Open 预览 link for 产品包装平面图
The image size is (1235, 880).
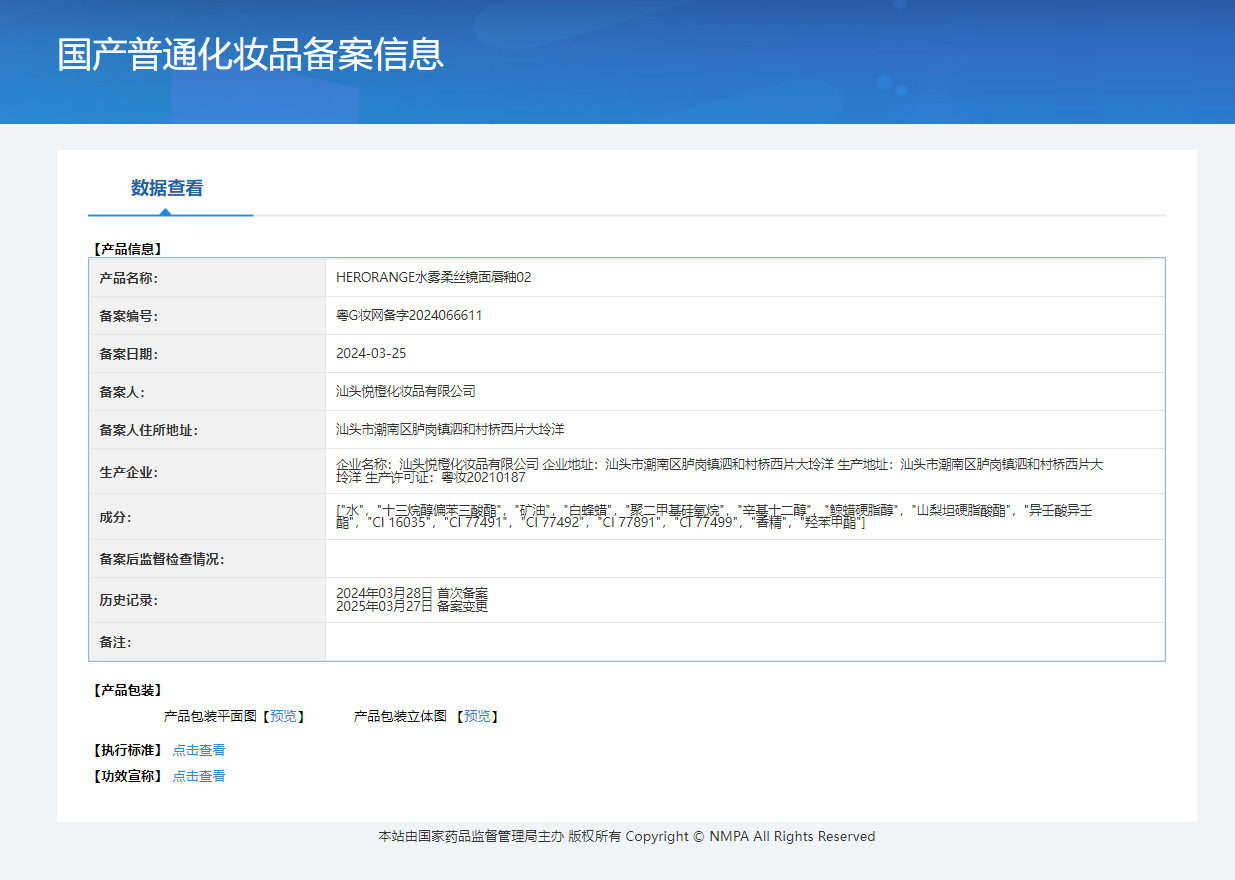click(x=283, y=716)
